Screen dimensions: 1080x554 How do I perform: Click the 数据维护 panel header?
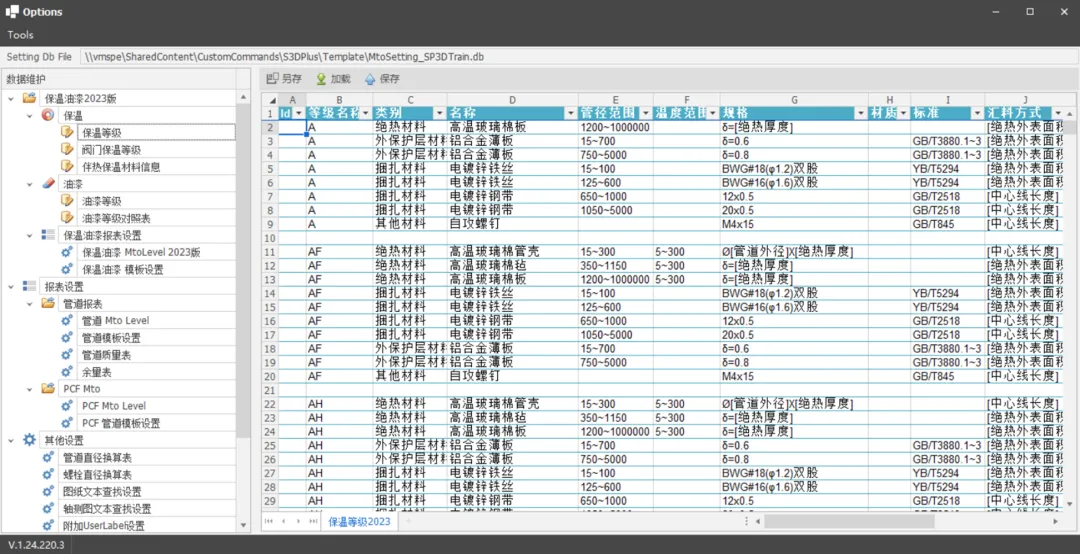click(x=25, y=79)
